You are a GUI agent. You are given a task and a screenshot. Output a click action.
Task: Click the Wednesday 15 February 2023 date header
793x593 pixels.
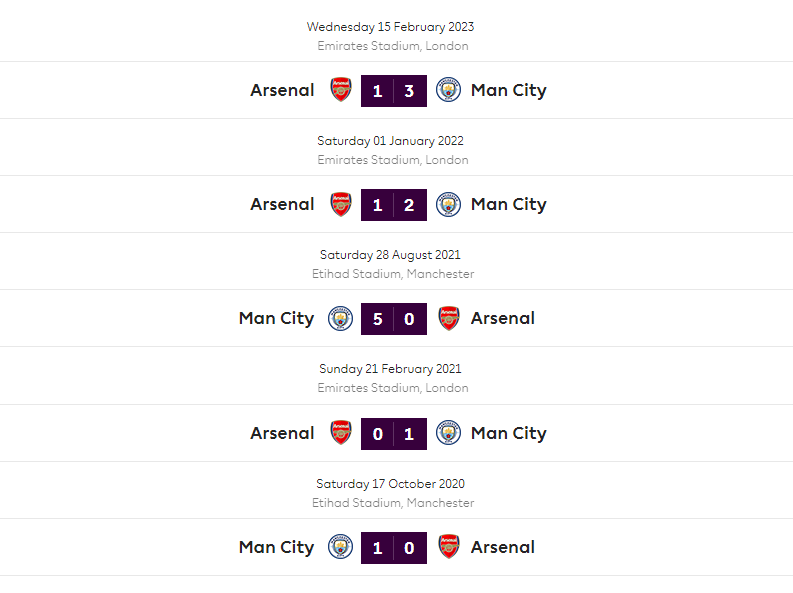point(390,27)
